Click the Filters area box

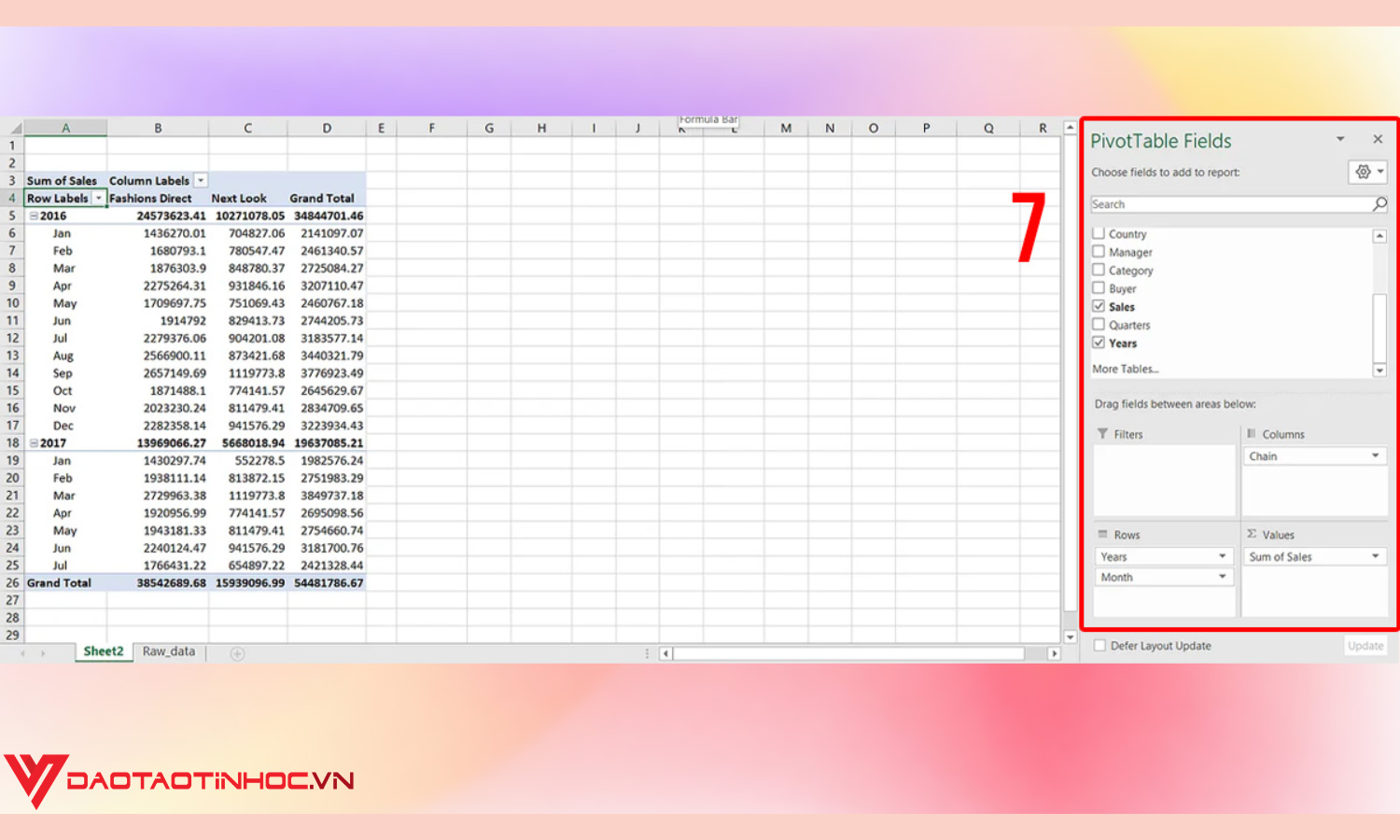point(1165,480)
